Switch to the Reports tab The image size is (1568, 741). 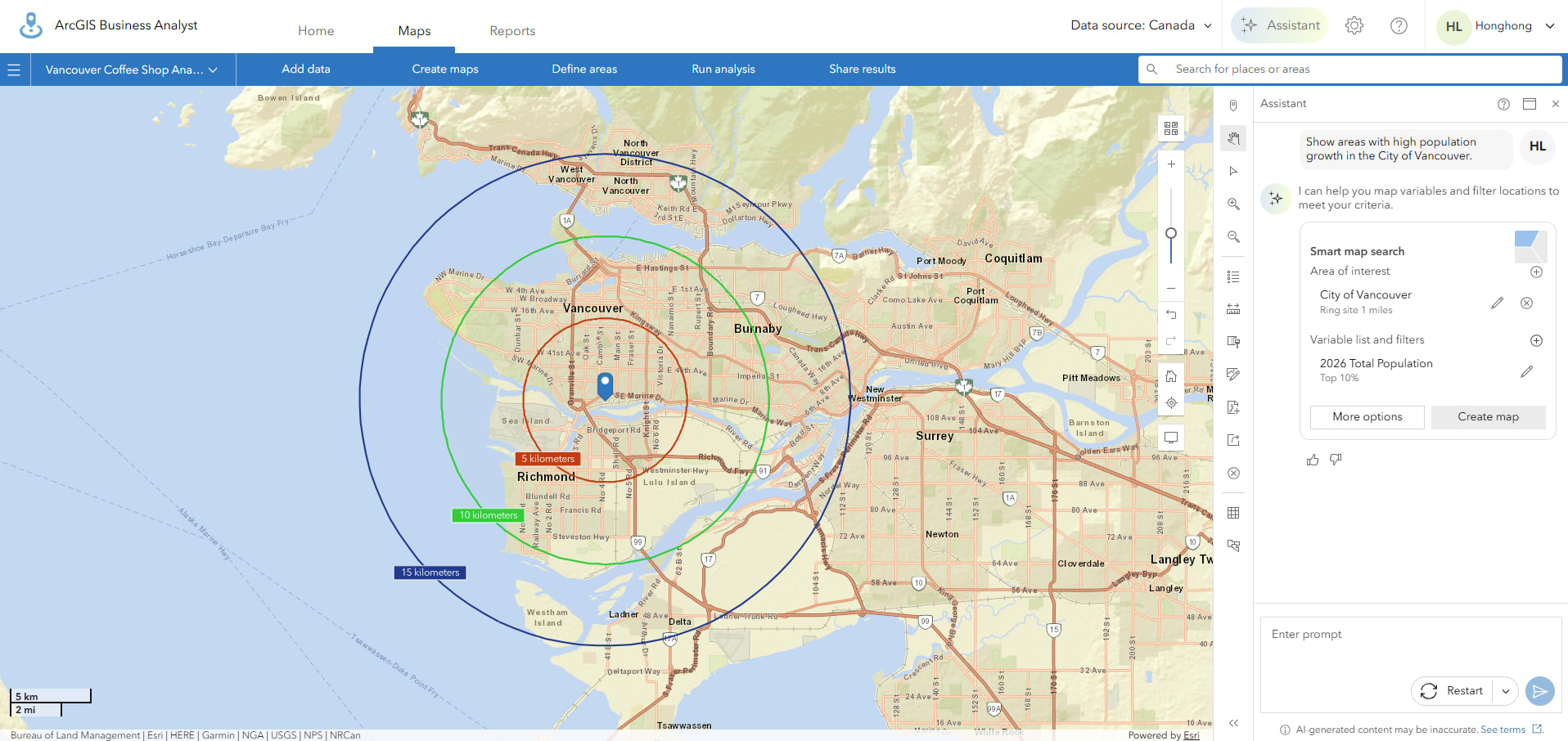tap(512, 31)
